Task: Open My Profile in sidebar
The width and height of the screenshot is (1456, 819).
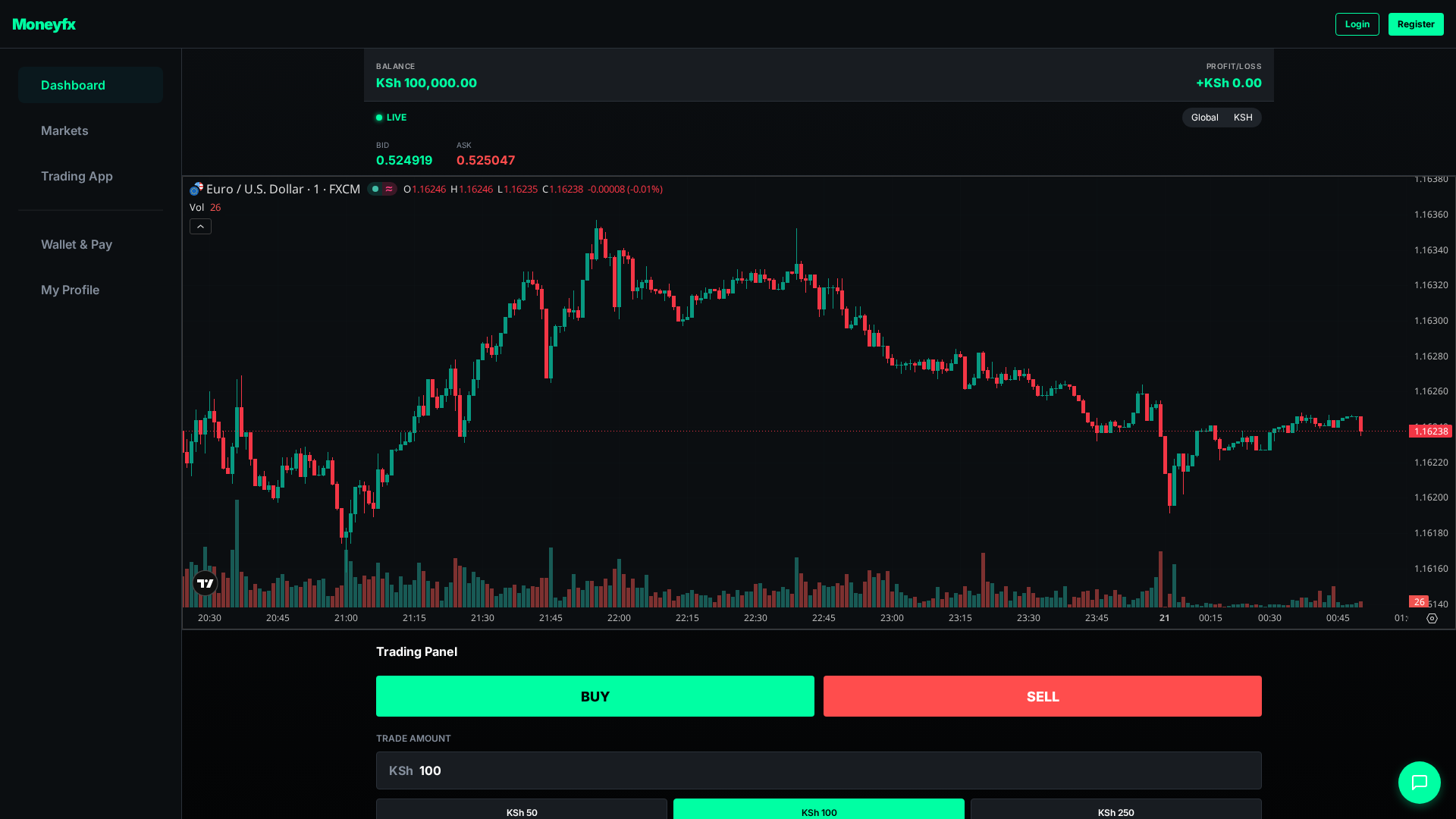Action: pyautogui.click(x=90, y=290)
